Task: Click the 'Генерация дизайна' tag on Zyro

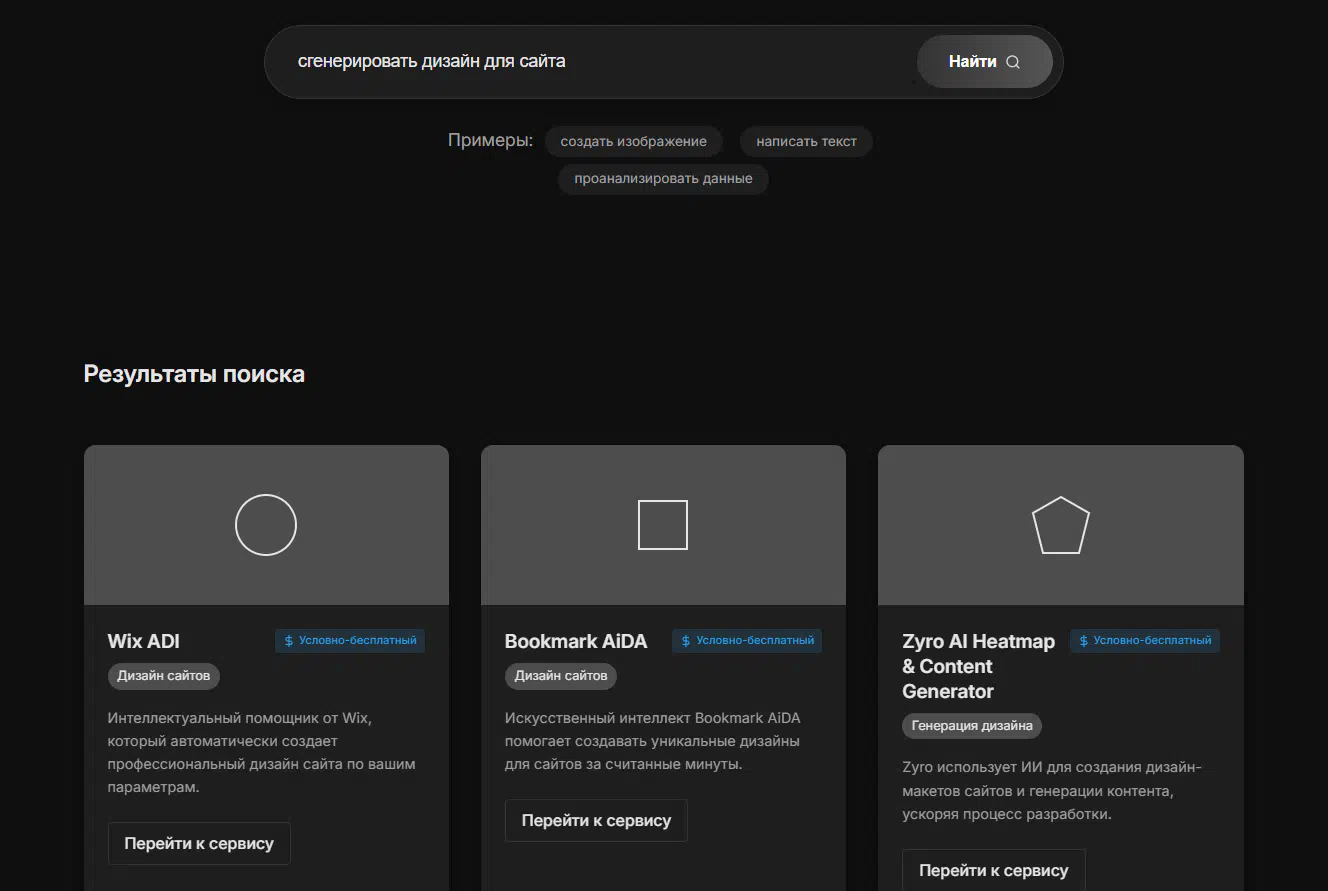Action: 972,726
